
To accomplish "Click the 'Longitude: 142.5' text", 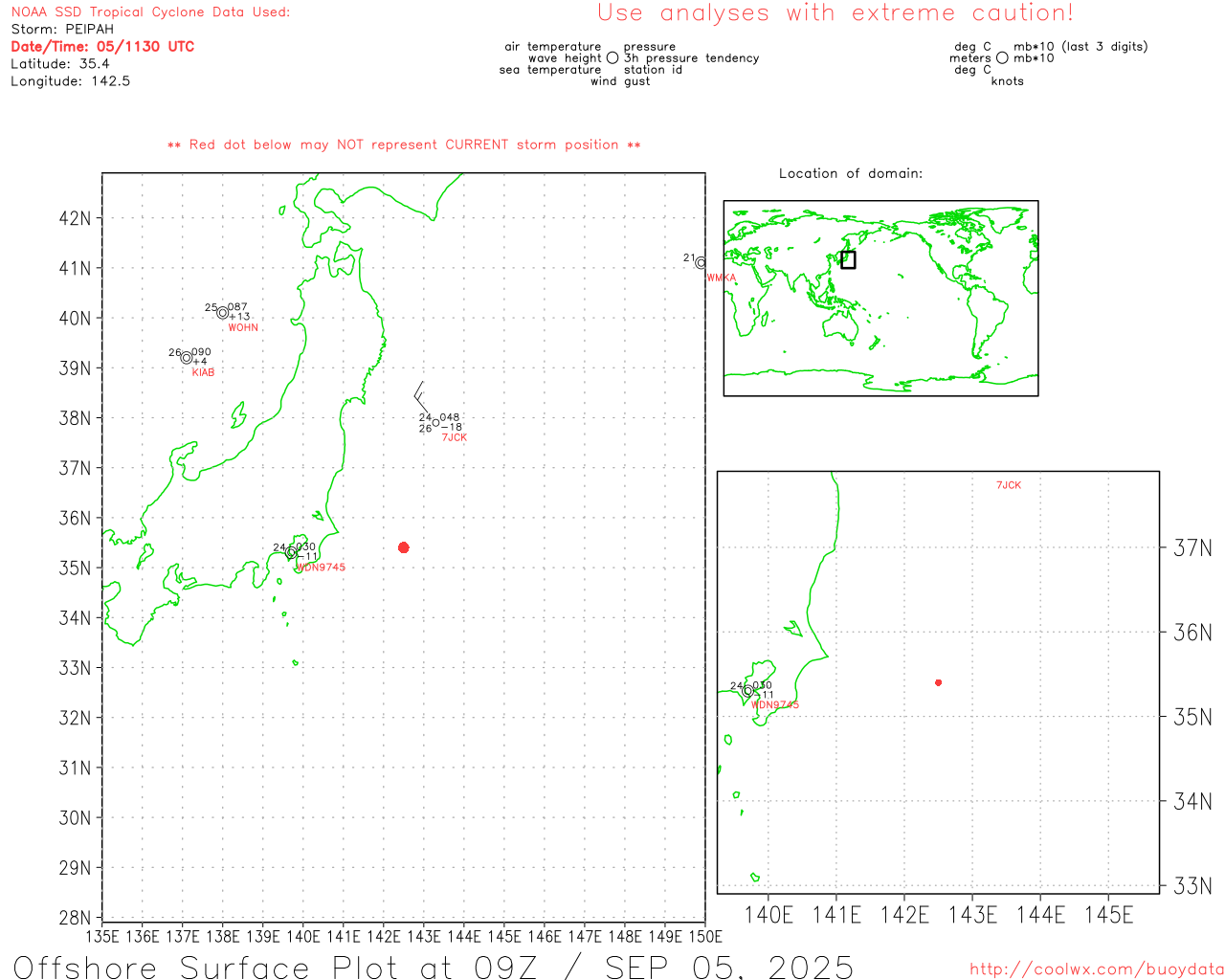I will coord(71,80).
